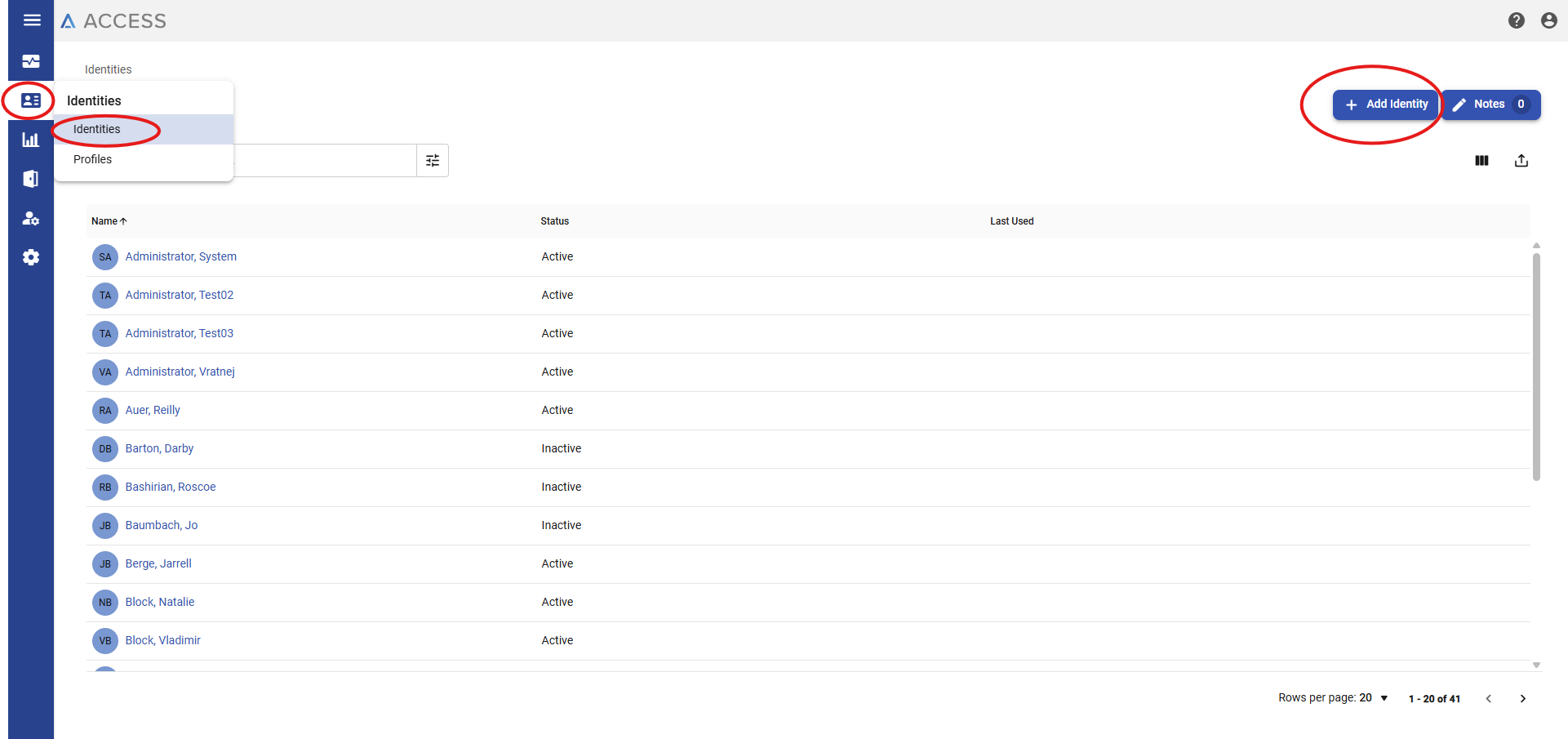Image resolution: width=1568 pixels, height=739 pixels.
Task: Select Profiles in the flyout menu
Action: coord(93,159)
